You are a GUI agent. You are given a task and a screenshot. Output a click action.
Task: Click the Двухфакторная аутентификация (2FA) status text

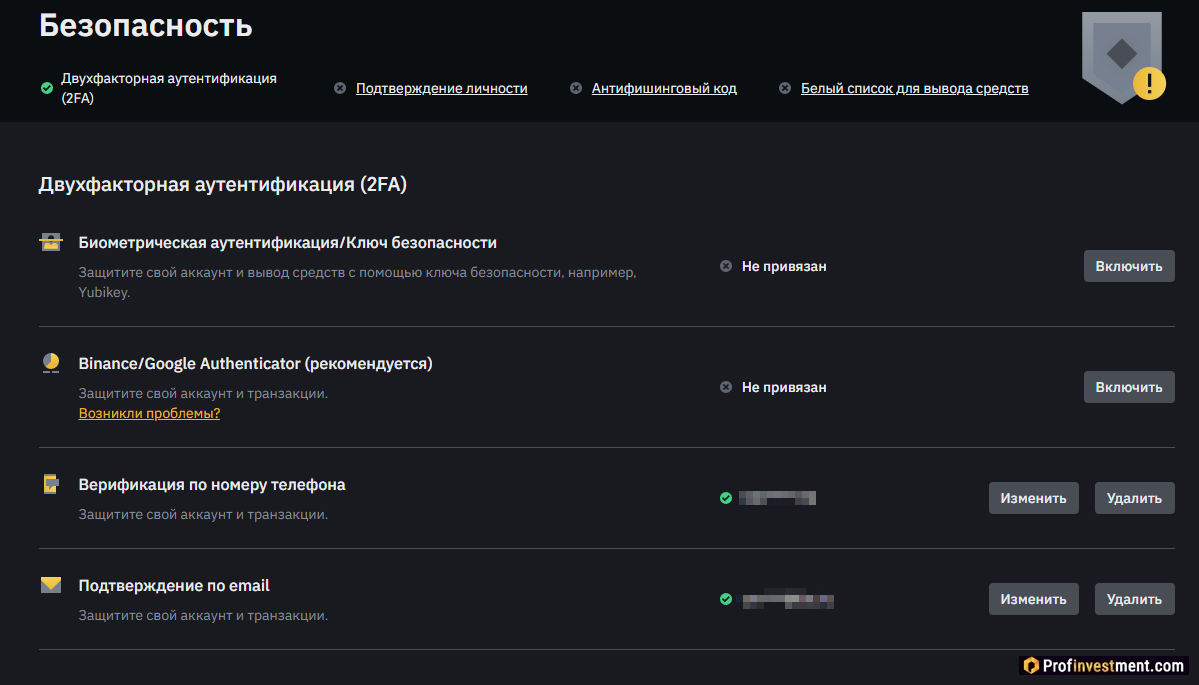168,88
